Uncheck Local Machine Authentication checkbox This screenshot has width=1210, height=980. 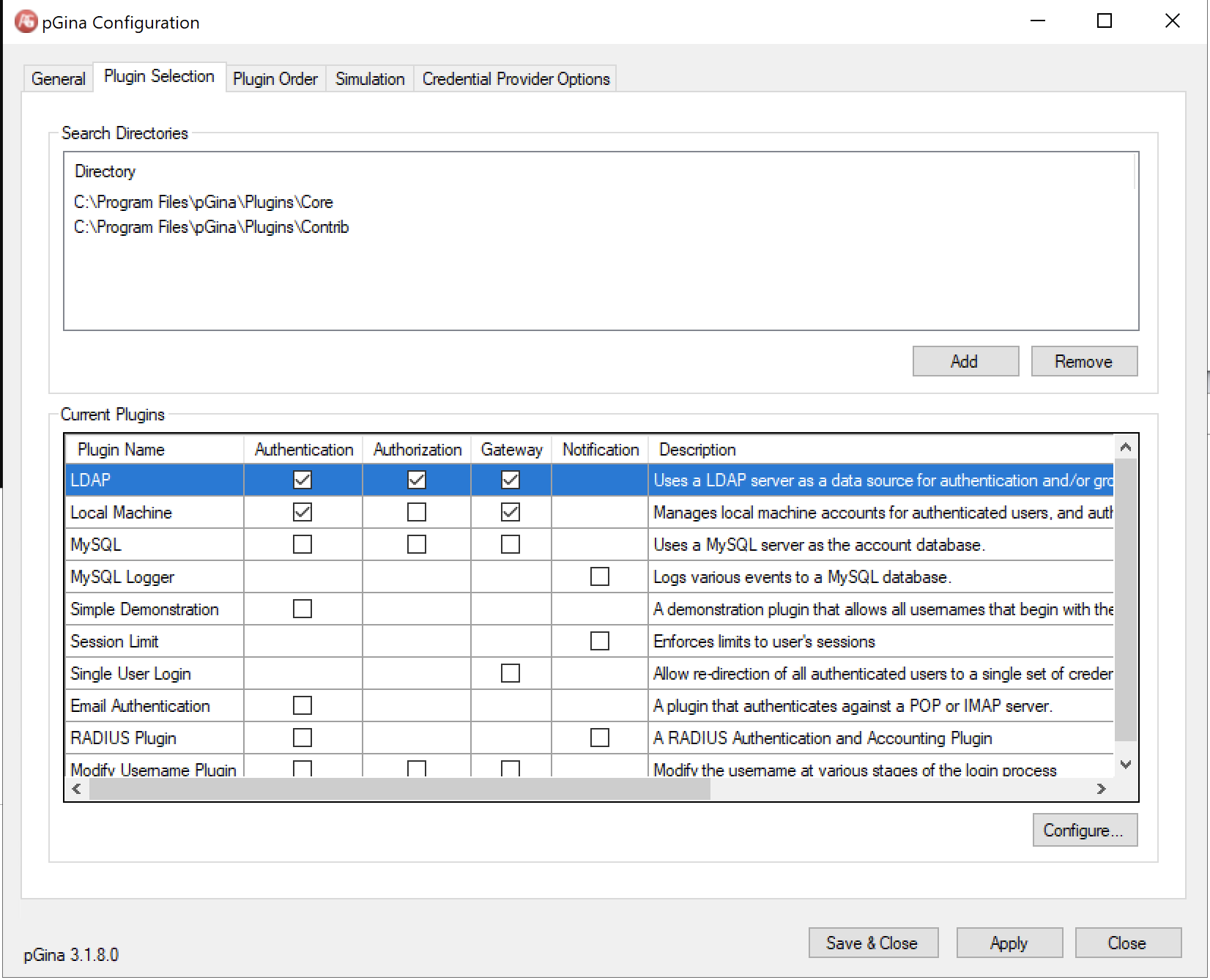pos(302,512)
